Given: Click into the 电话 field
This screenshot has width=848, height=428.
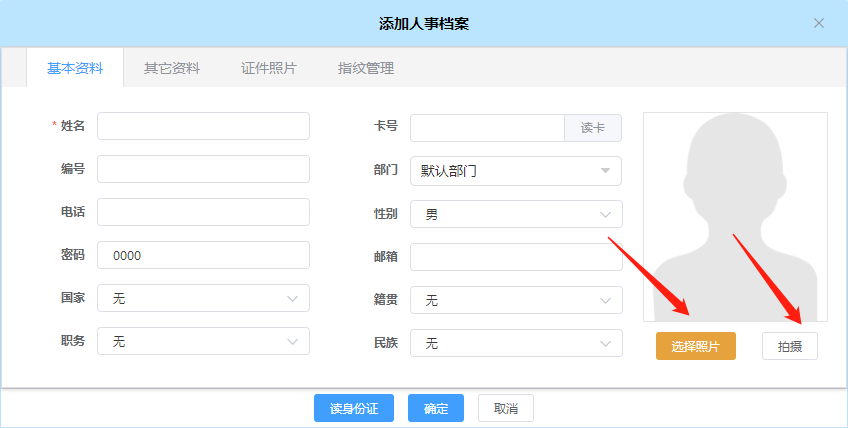Looking at the screenshot, I should (203, 212).
